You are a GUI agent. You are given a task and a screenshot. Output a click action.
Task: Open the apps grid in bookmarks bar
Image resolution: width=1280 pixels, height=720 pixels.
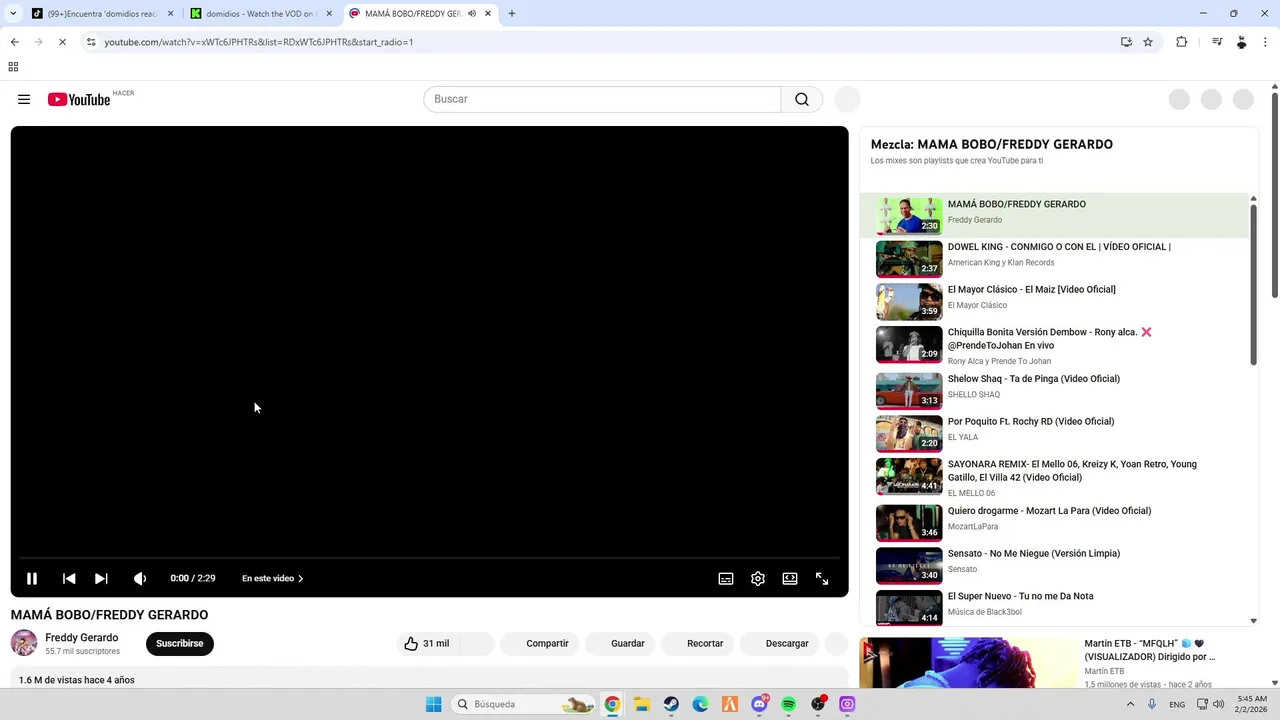coord(13,67)
